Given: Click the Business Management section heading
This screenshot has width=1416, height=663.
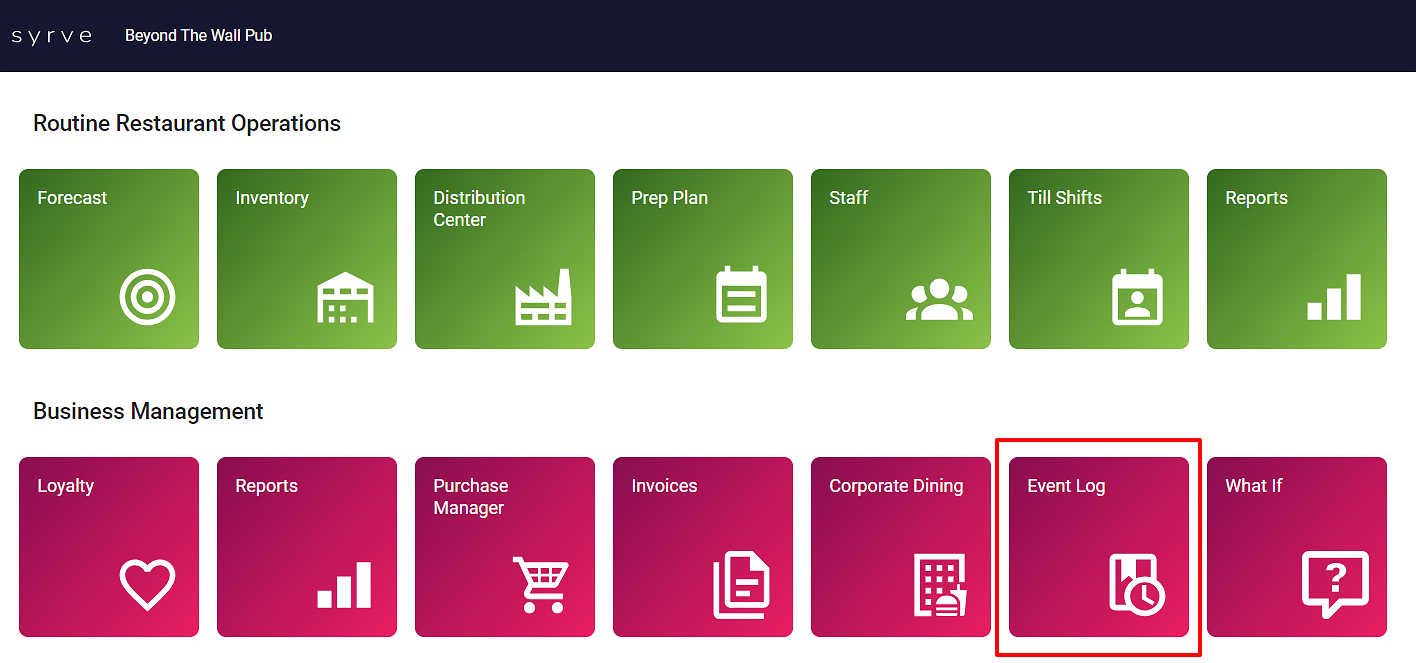Looking at the screenshot, I should coord(148,411).
